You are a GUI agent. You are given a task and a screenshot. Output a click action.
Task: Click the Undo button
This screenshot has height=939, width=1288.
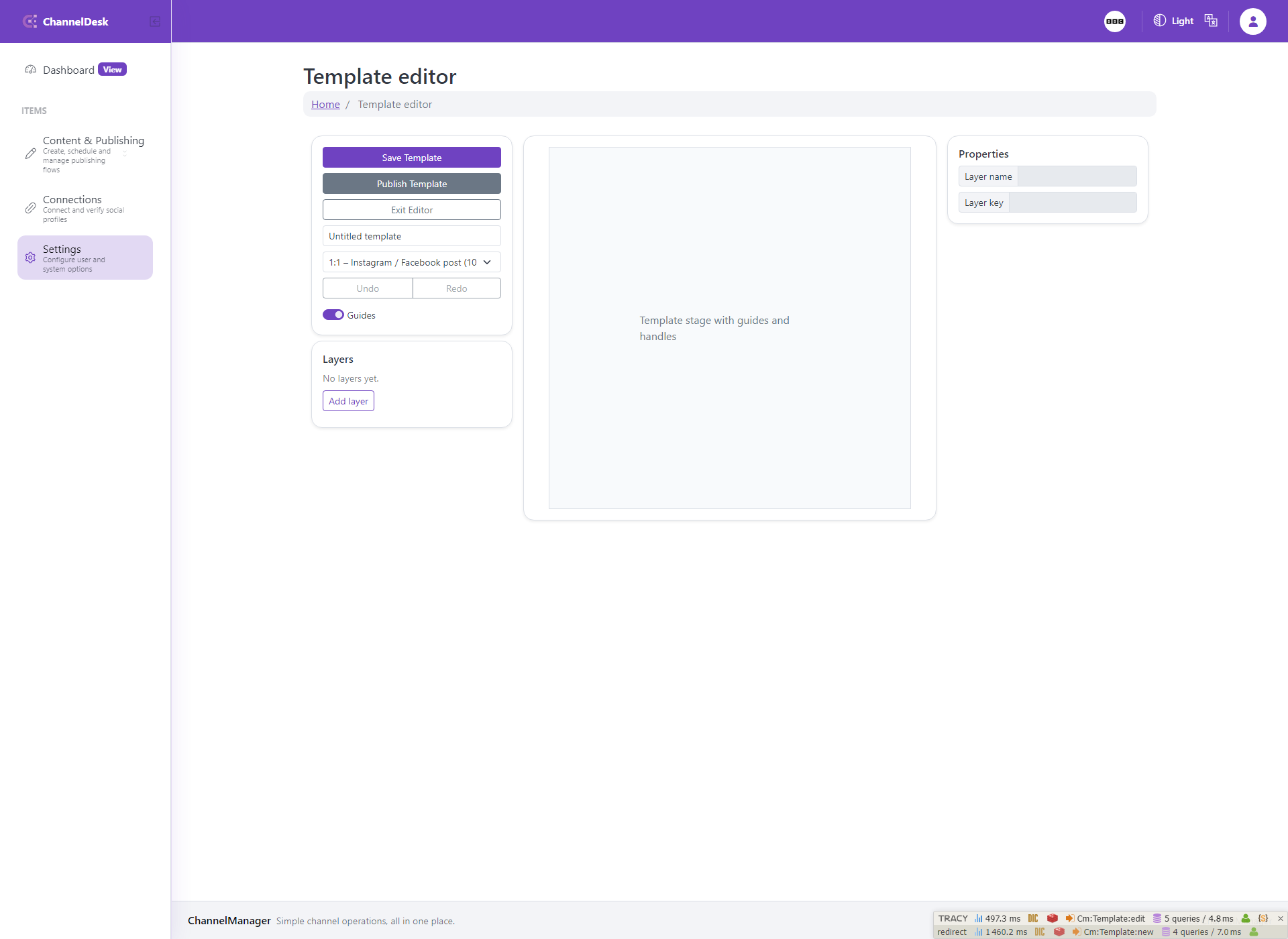pyautogui.click(x=368, y=288)
